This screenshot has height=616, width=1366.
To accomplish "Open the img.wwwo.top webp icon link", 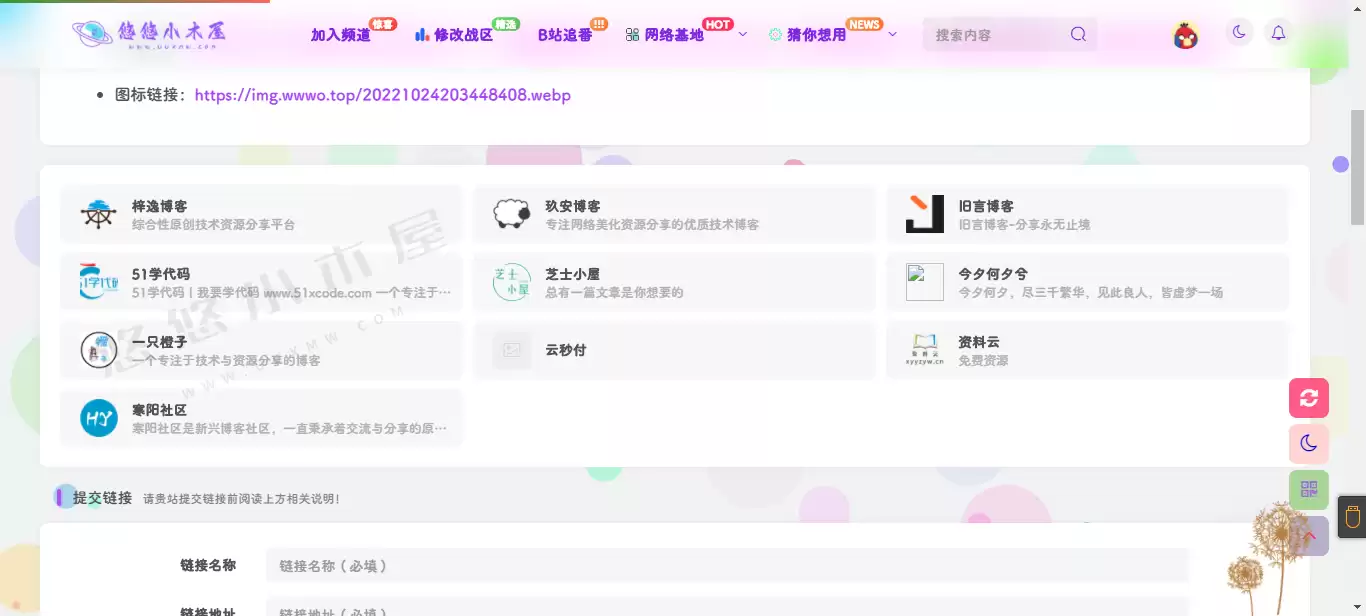I will tap(383, 95).
